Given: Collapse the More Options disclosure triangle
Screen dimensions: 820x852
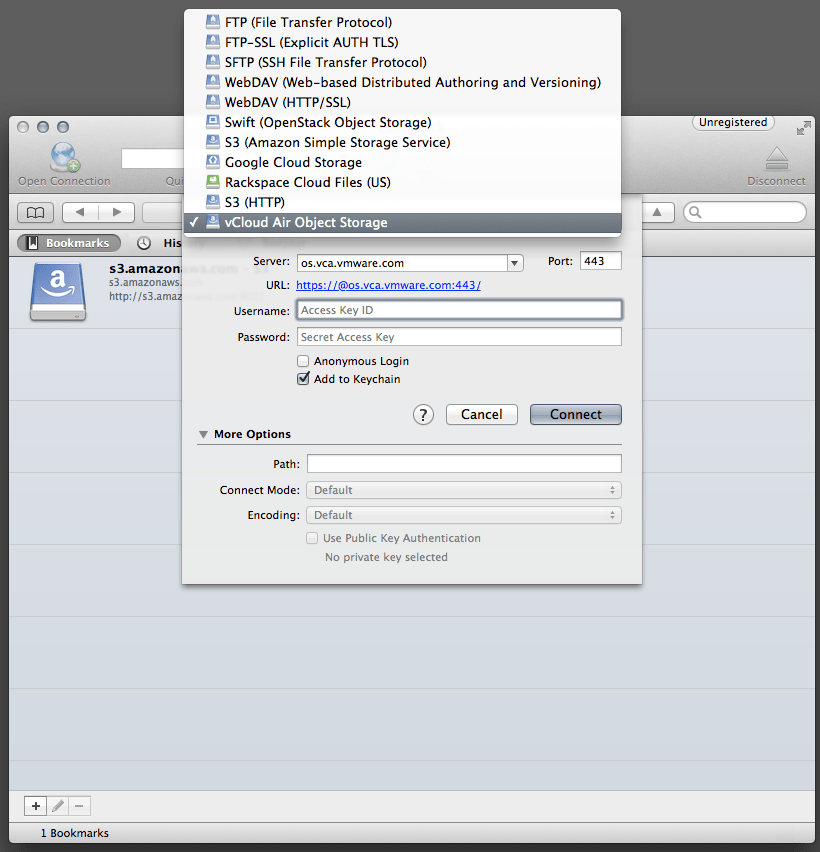Looking at the screenshot, I should coord(204,434).
